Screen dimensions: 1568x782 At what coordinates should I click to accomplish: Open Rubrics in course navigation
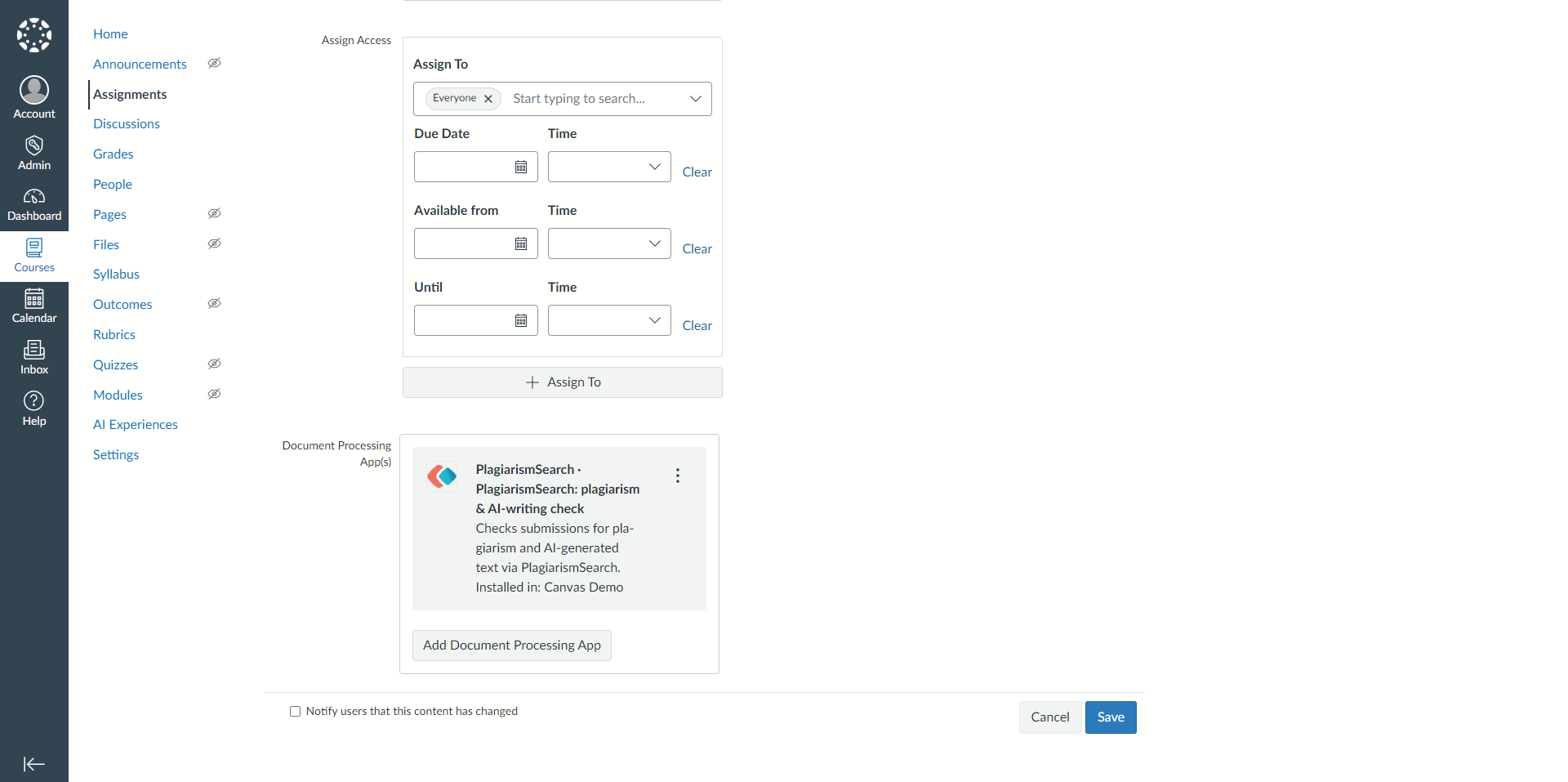(x=114, y=334)
